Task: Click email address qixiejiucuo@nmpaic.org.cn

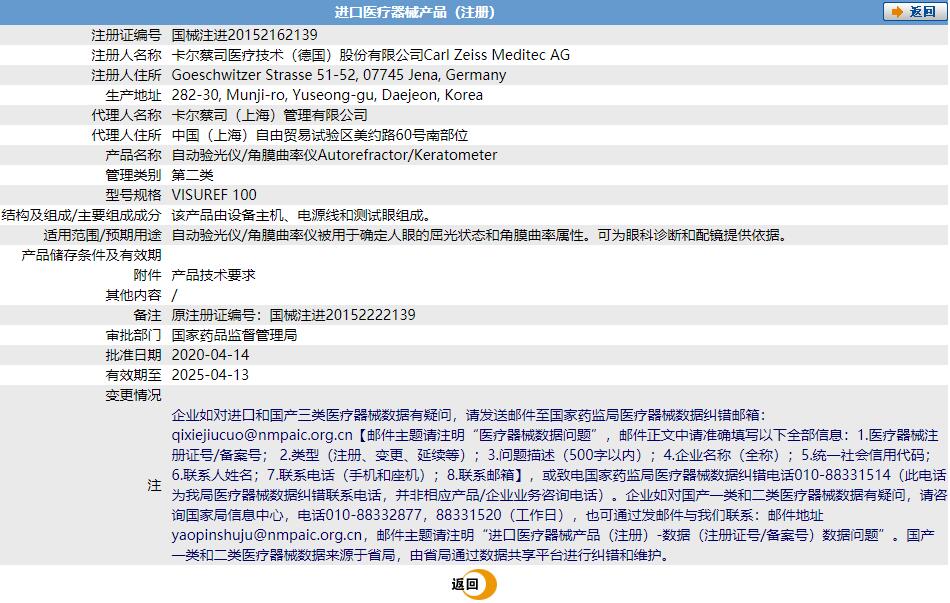Action: tap(262, 435)
